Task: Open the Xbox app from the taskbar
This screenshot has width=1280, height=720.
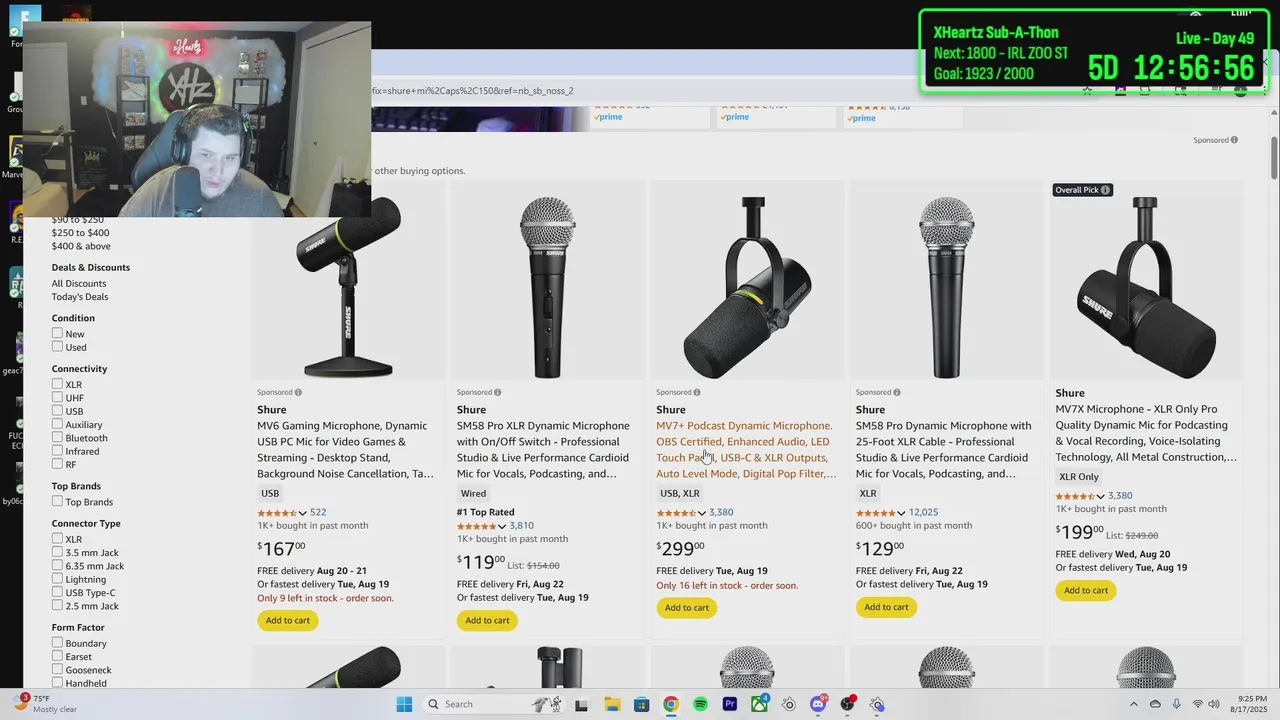Action: (759, 704)
